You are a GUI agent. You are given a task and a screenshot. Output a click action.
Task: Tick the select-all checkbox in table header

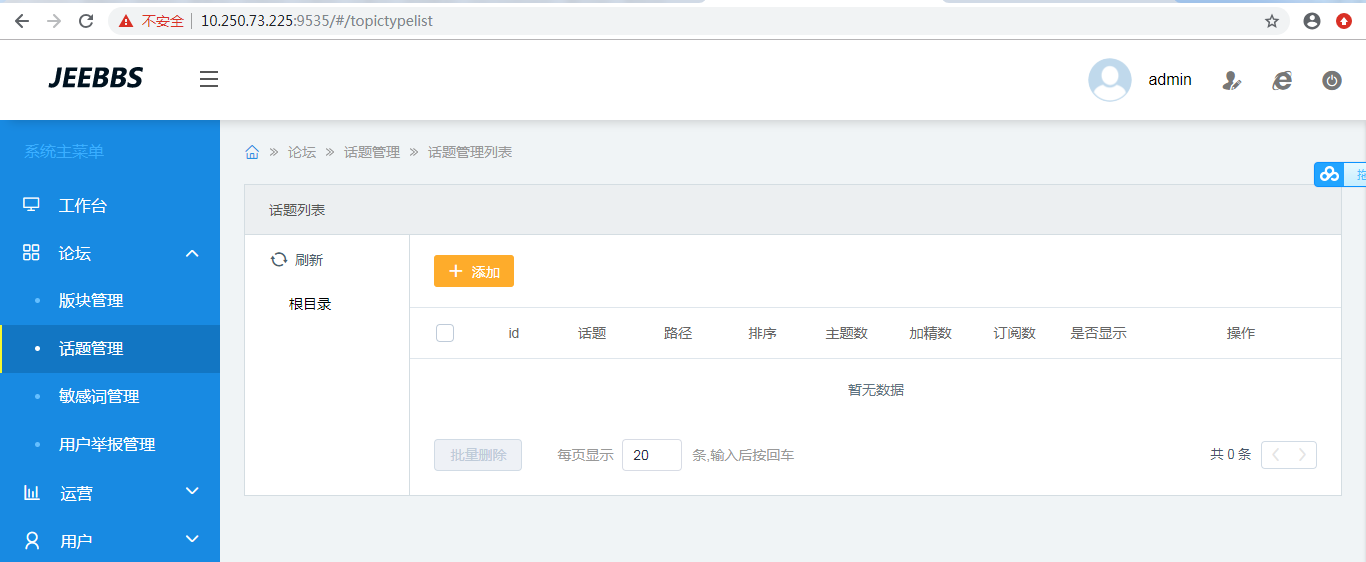tap(445, 333)
